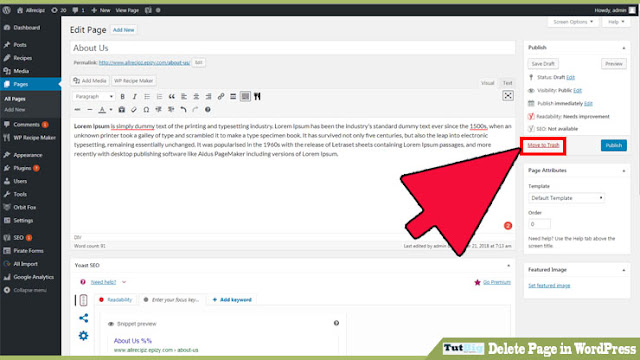Align text center
The width and height of the screenshot is (640, 360).
[196, 96]
